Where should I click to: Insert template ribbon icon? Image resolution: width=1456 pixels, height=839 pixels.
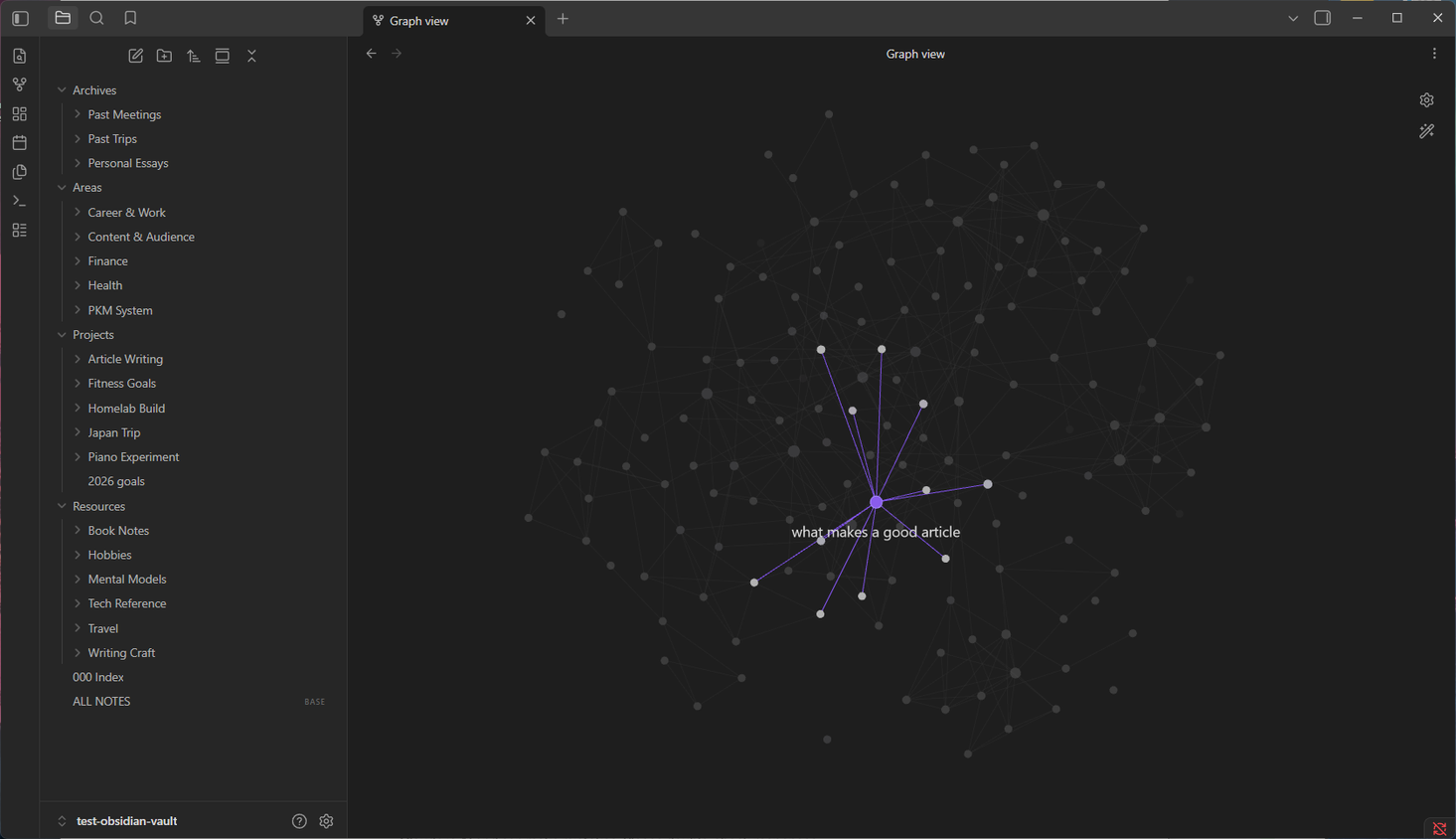coord(20,172)
